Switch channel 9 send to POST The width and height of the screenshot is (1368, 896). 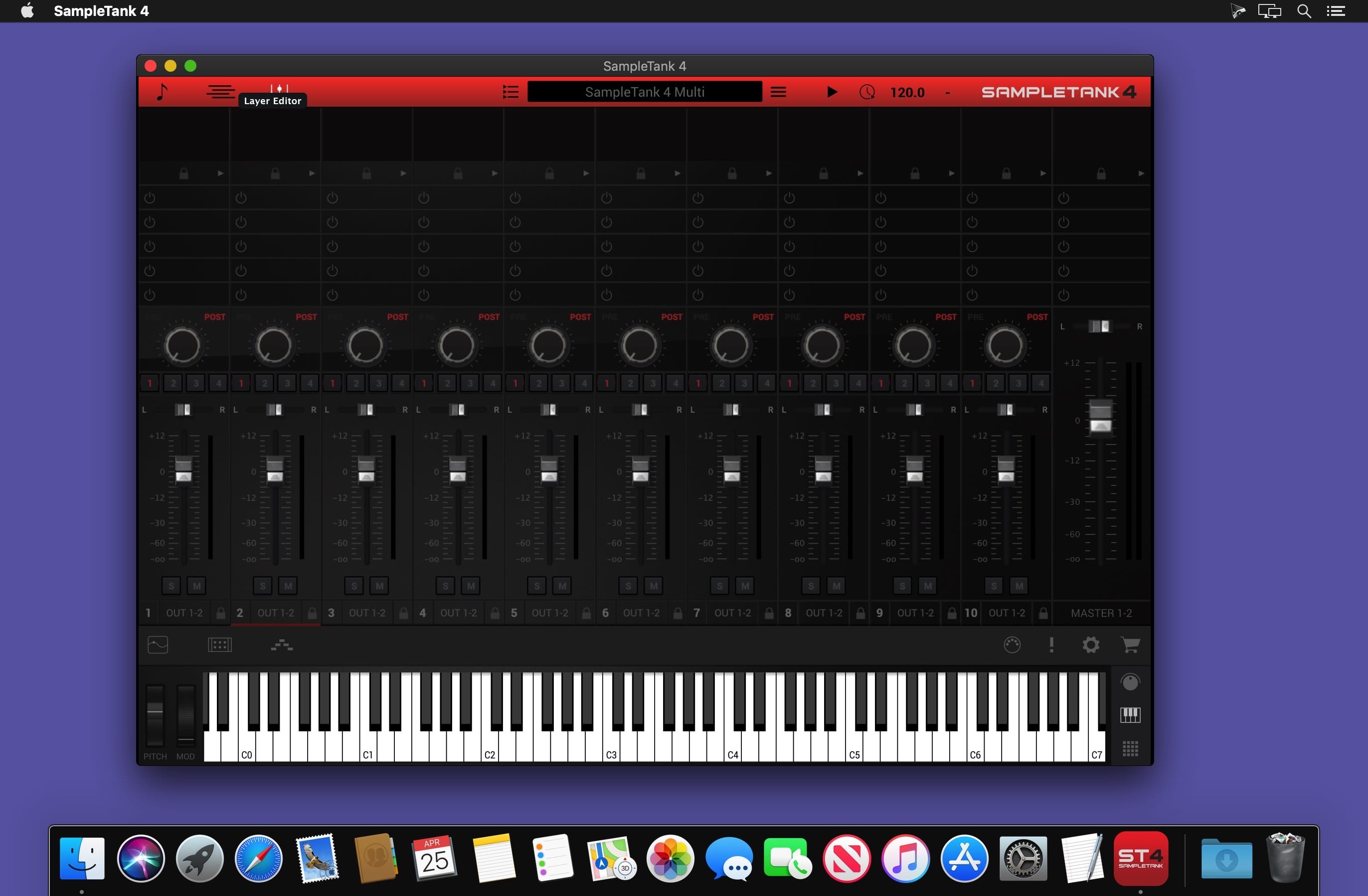946,317
